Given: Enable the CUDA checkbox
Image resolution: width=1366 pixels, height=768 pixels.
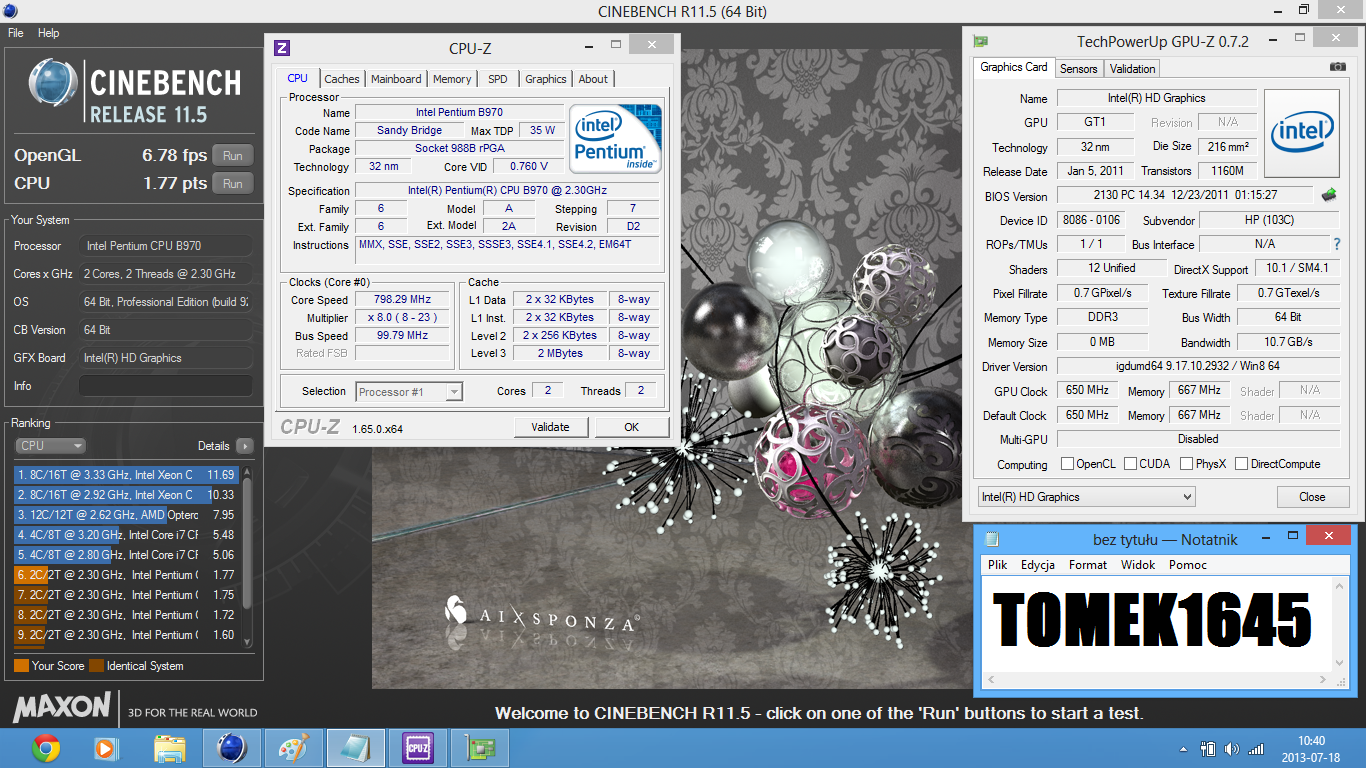Looking at the screenshot, I should pos(1131,464).
